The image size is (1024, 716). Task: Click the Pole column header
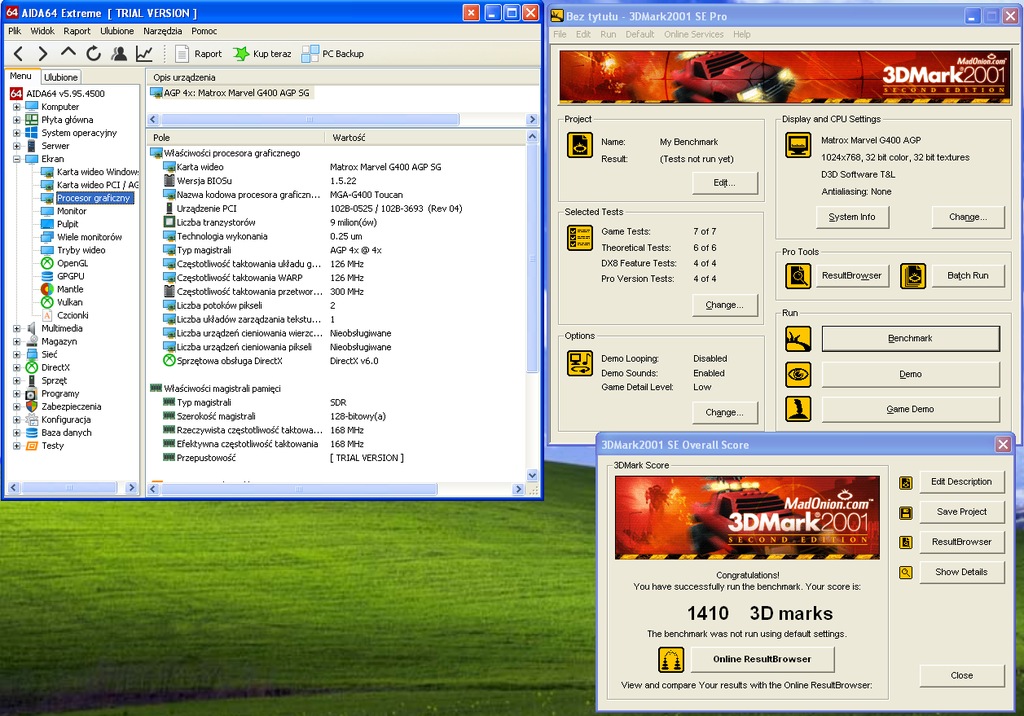coord(235,138)
